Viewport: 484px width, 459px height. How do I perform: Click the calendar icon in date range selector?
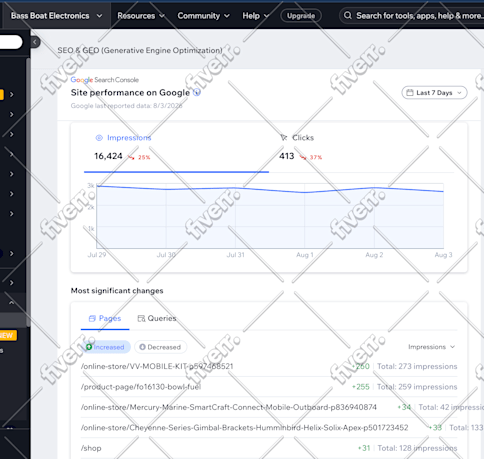(x=410, y=93)
